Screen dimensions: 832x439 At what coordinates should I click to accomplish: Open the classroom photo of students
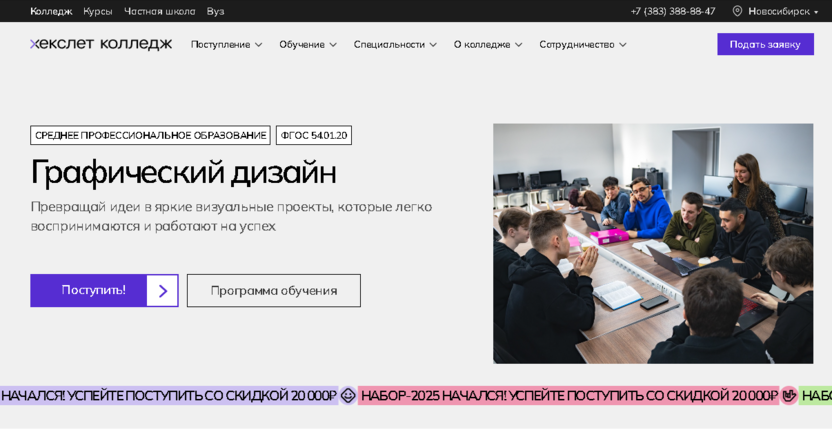pyautogui.click(x=653, y=244)
